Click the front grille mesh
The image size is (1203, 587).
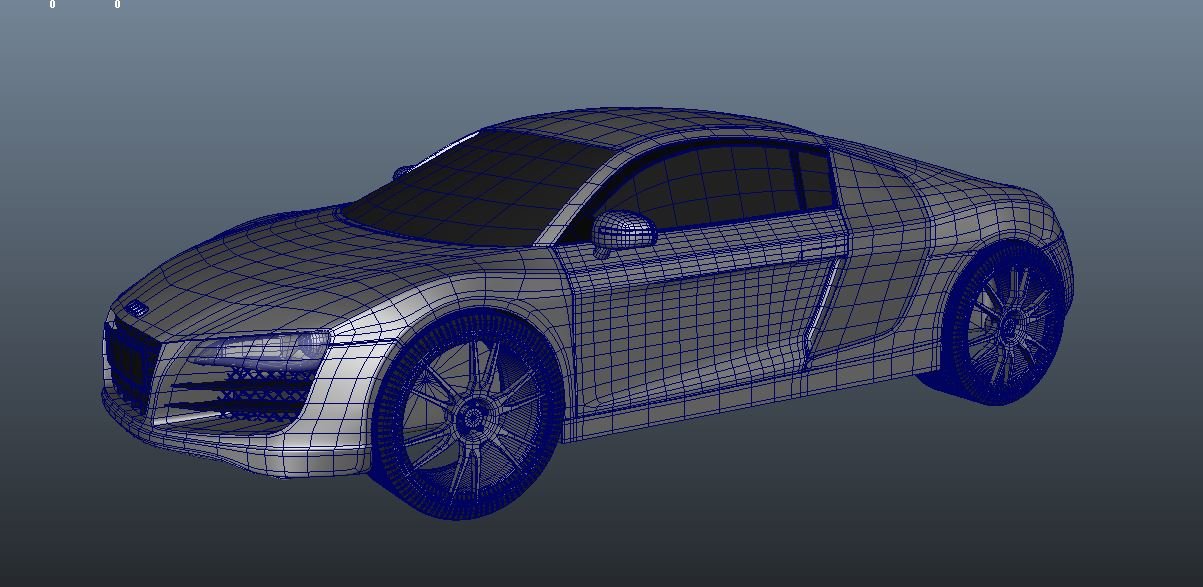(x=240, y=390)
